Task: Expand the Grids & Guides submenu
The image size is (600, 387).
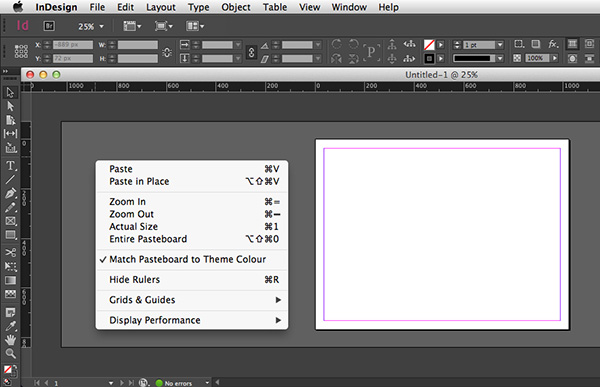Action: pyautogui.click(x=192, y=300)
